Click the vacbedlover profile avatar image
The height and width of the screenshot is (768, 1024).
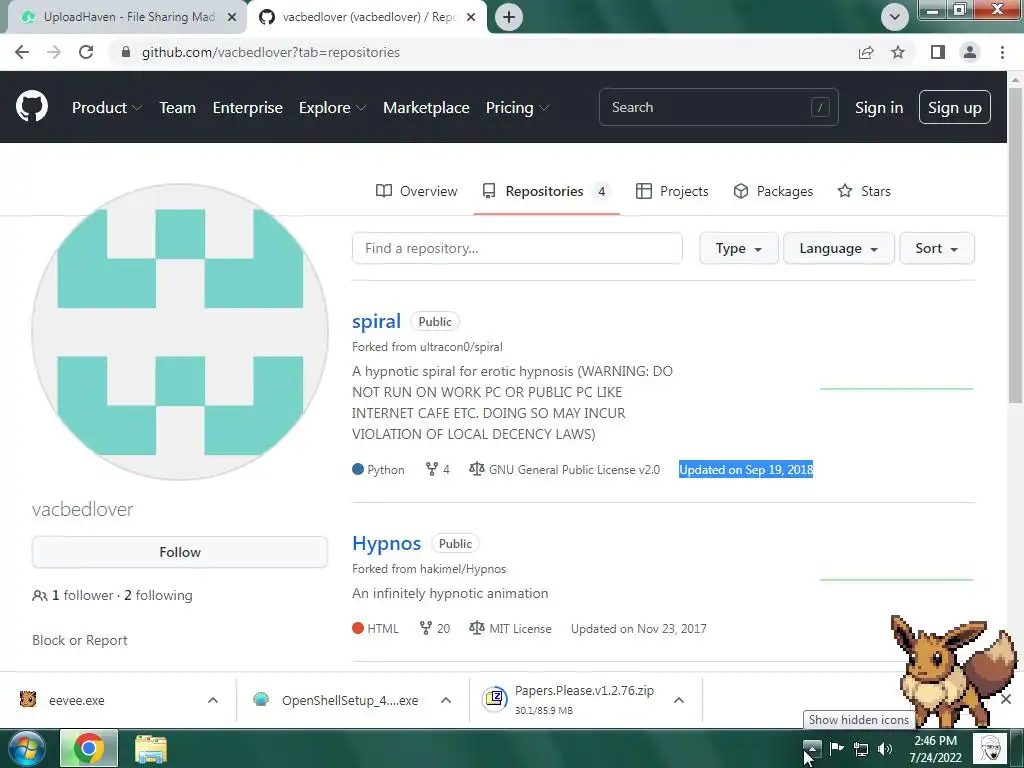[180, 332]
